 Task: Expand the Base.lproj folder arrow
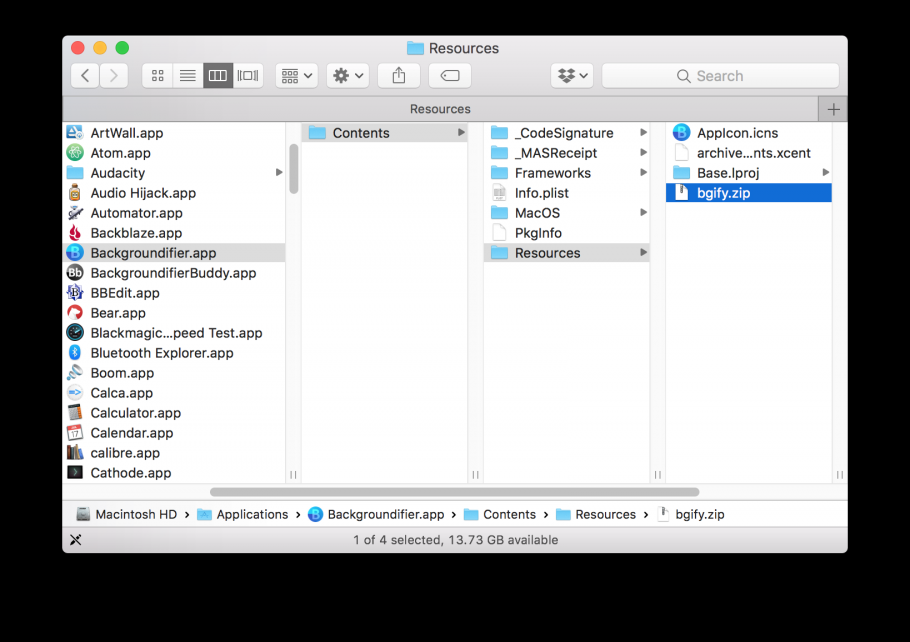click(825, 172)
